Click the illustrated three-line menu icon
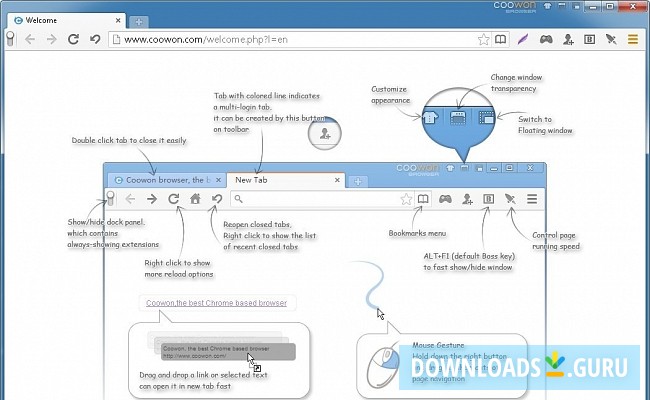This screenshot has width=650, height=400. pyautogui.click(x=532, y=199)
